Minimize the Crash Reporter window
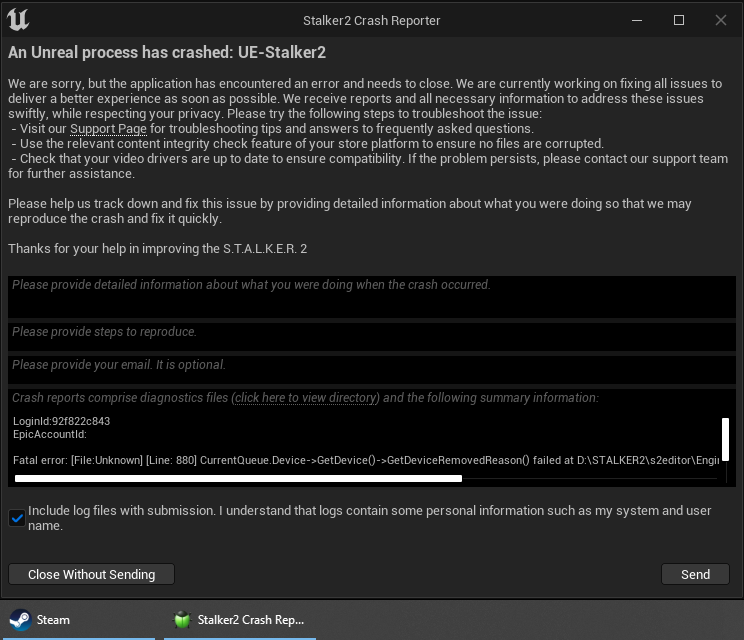744x640 pixels. tap(637, 20)
